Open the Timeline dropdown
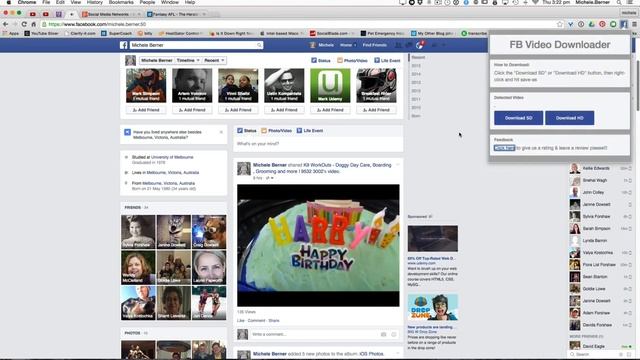Screen dimensions: 640x360 [188, 60]
